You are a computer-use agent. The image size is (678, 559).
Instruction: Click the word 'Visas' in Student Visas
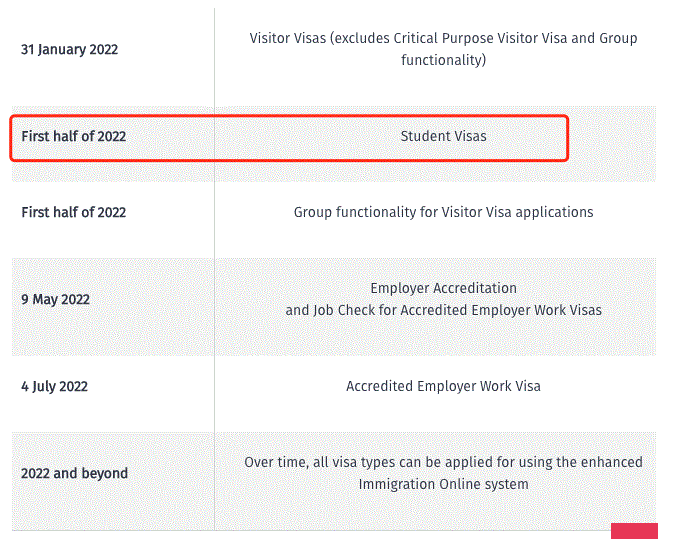470,136
